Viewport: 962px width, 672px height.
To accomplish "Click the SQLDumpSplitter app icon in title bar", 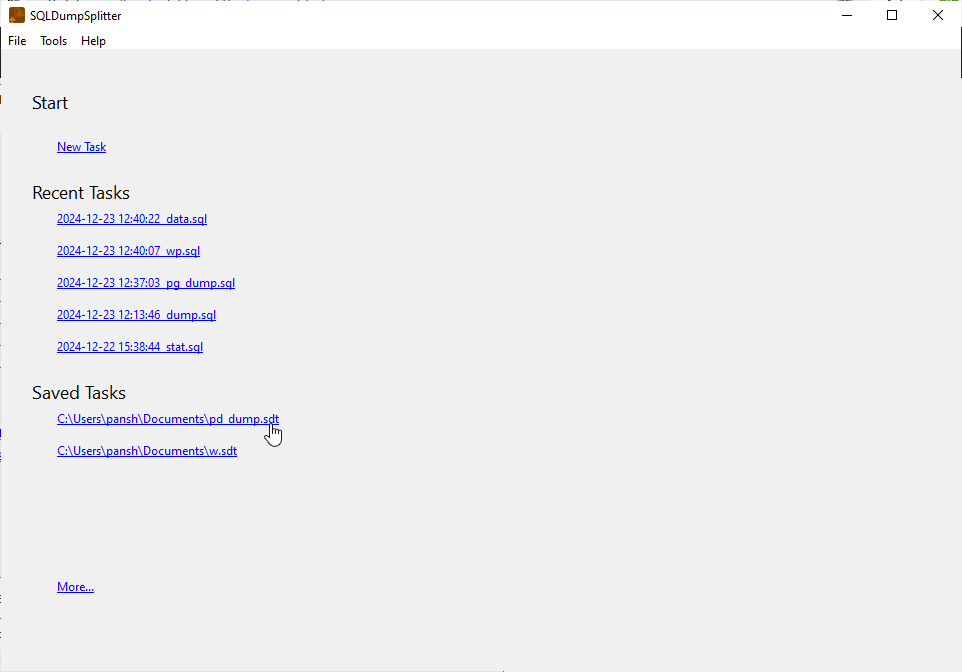I will (17, 15).
